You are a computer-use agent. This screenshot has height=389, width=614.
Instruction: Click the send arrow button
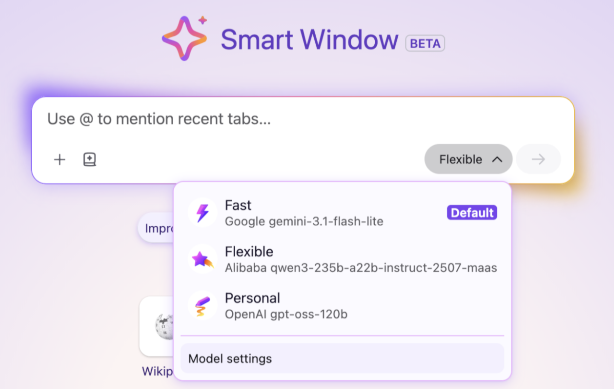click(538, 159)
